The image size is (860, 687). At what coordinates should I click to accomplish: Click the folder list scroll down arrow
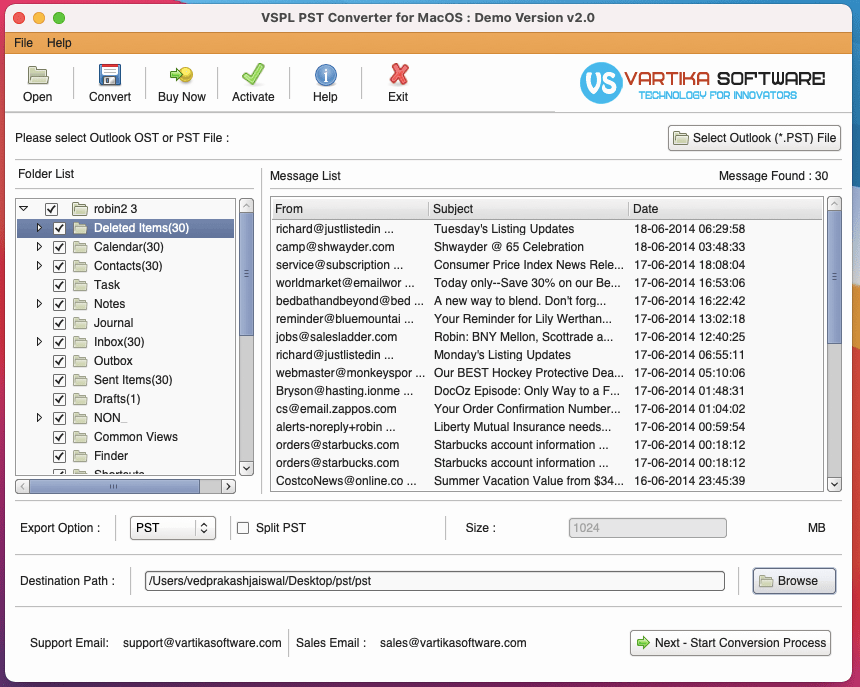(x=247, y=469)
